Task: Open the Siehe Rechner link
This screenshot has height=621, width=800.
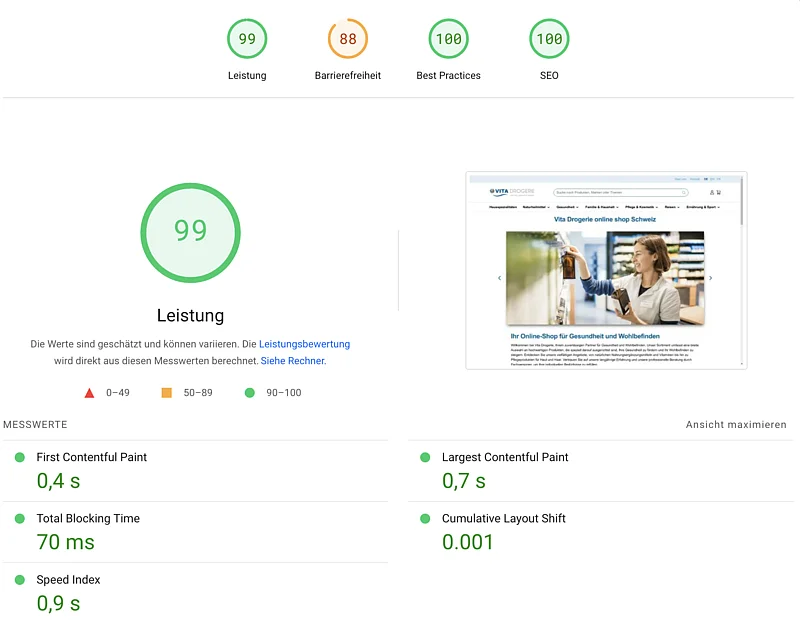Action: click(x=292, y=361)
